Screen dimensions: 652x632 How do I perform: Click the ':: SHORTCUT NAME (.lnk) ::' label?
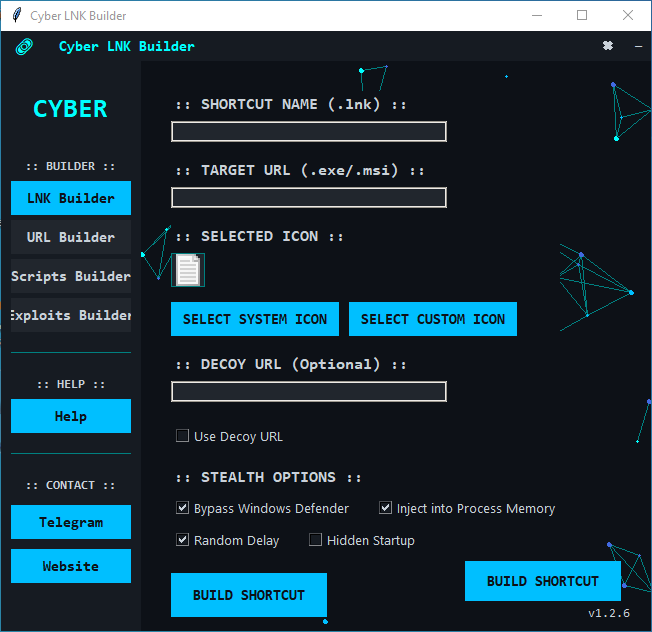(x=291, y=104)
